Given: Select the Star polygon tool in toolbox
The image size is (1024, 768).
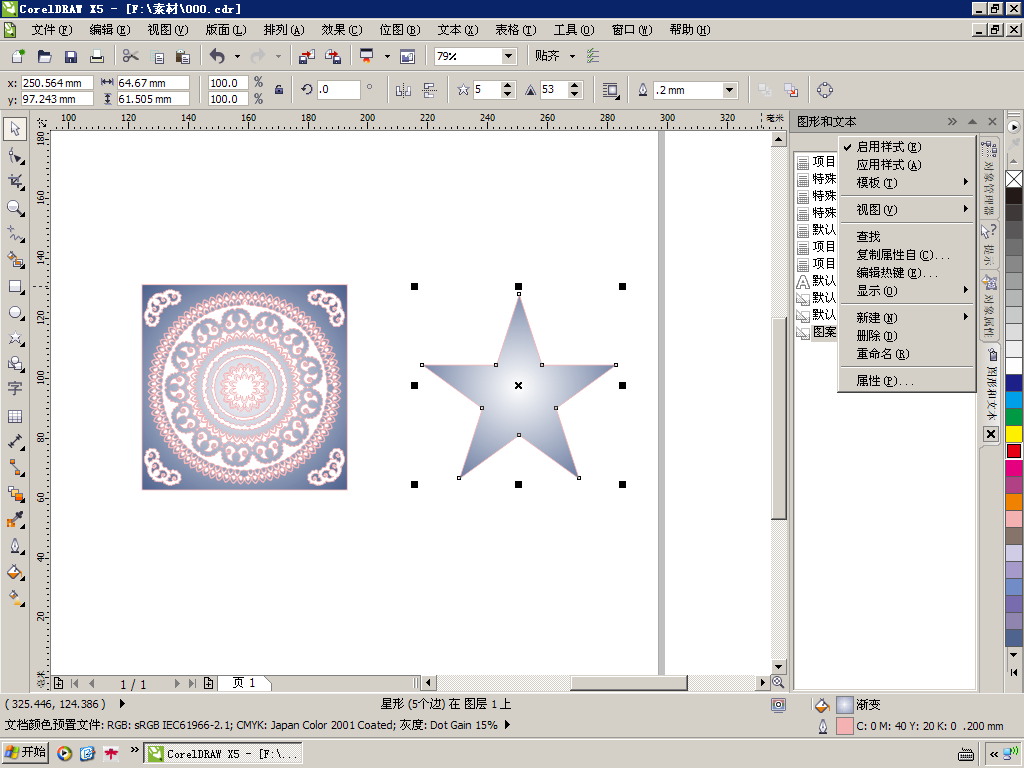Looking at the screenshot, I should [16, 338].
